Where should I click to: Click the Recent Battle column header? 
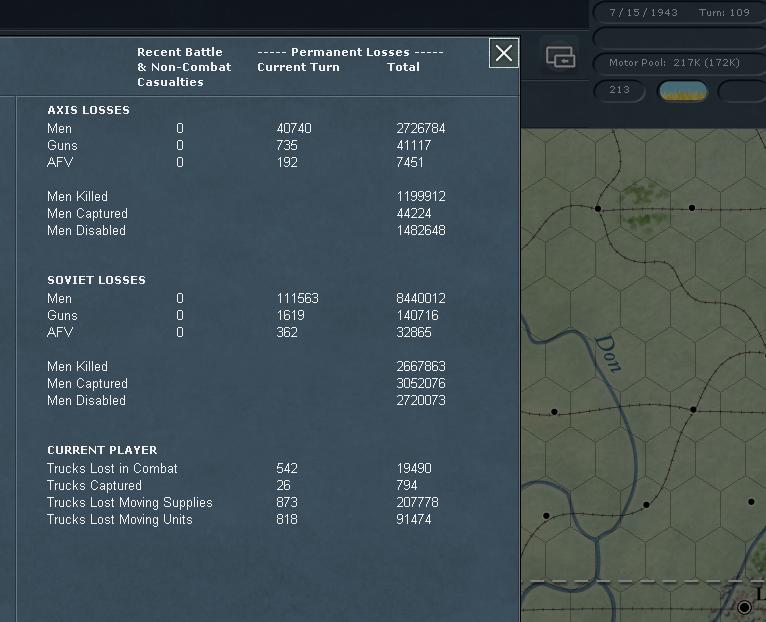point(184,67)
